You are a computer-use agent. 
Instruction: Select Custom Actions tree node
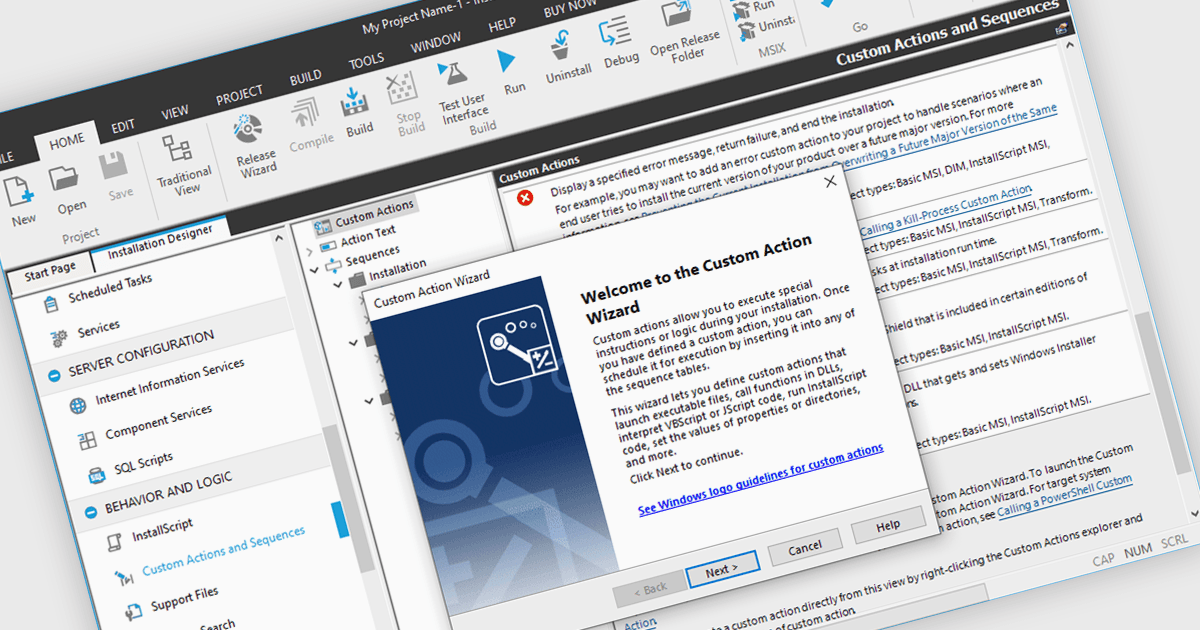pos(374,213)
